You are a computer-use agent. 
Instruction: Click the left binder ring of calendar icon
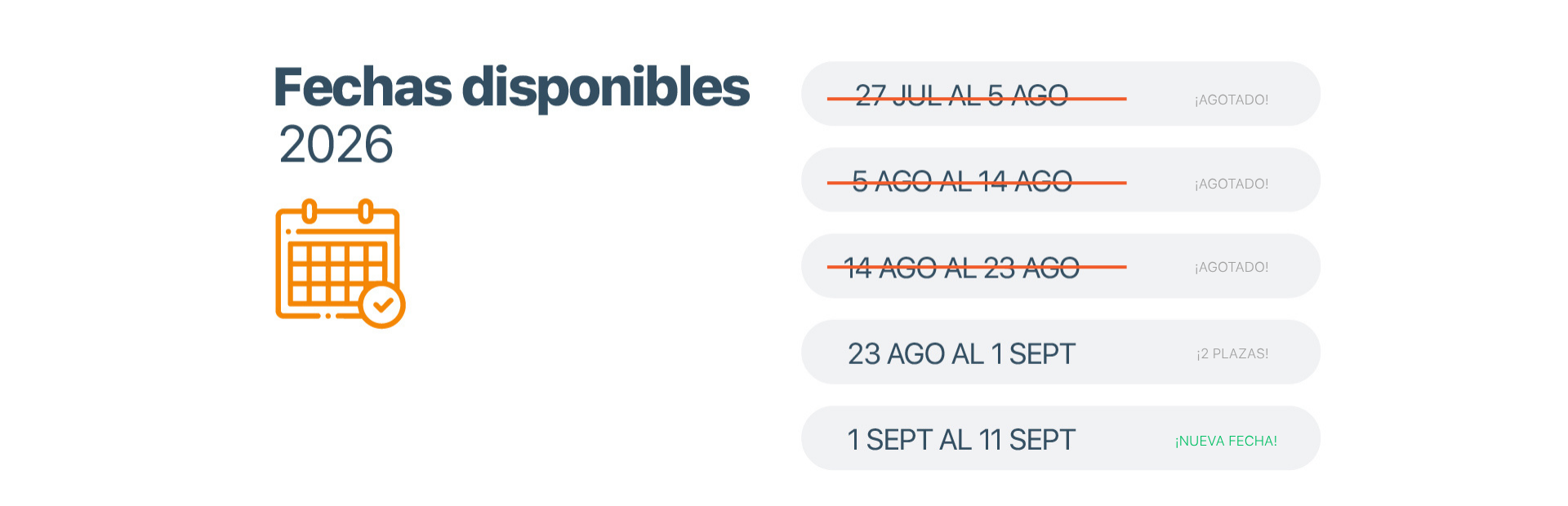click(310, 211)
